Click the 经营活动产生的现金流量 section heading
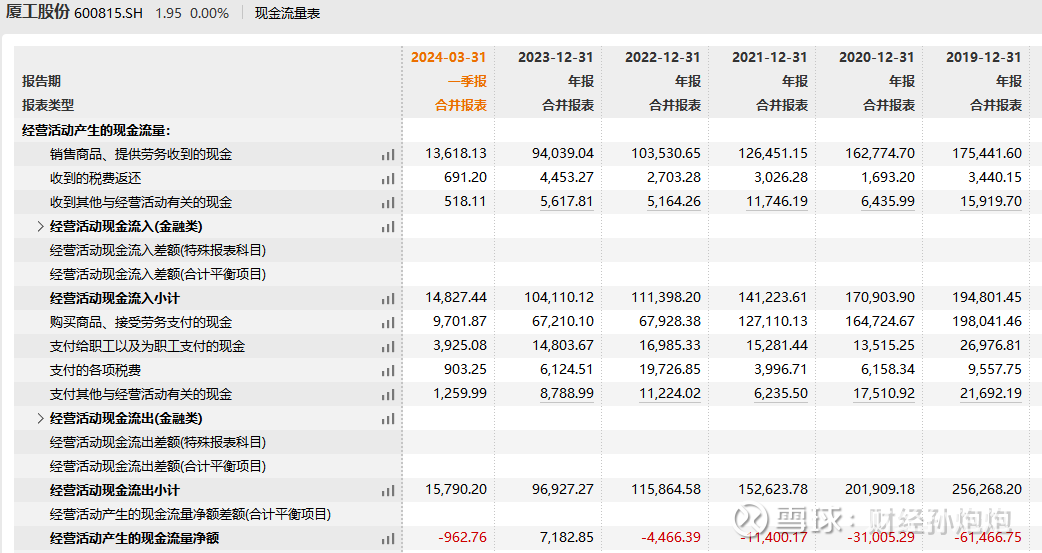Screen dimensions: 1042x553 [96, 130]
